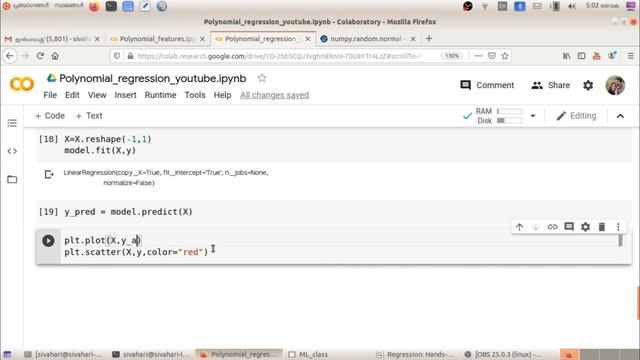This screenshot has height=360, width=640.
Task: Open more cell actions menu
Action: (x=618, y=227)
